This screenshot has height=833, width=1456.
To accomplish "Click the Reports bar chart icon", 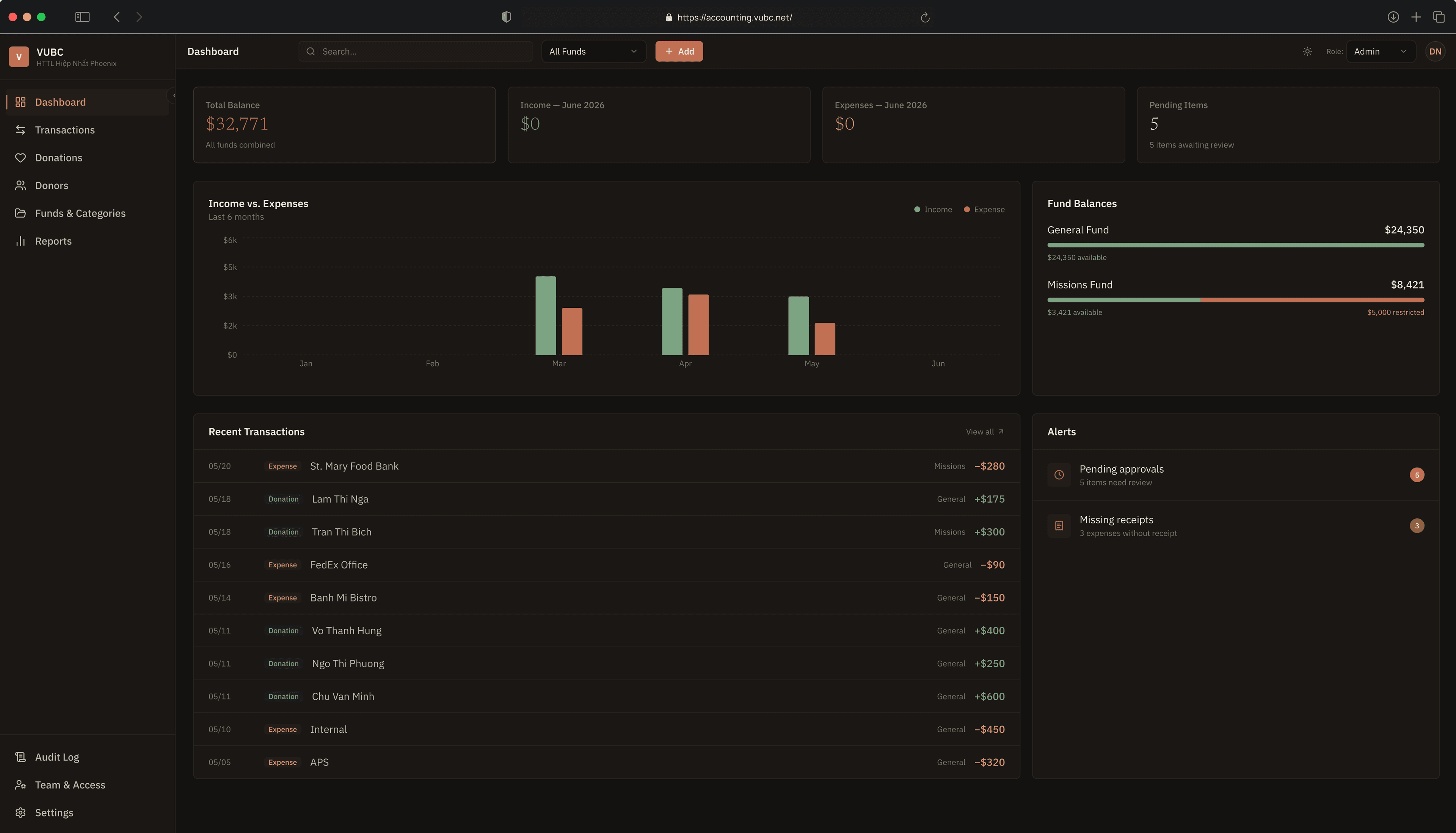I will 20,241.
